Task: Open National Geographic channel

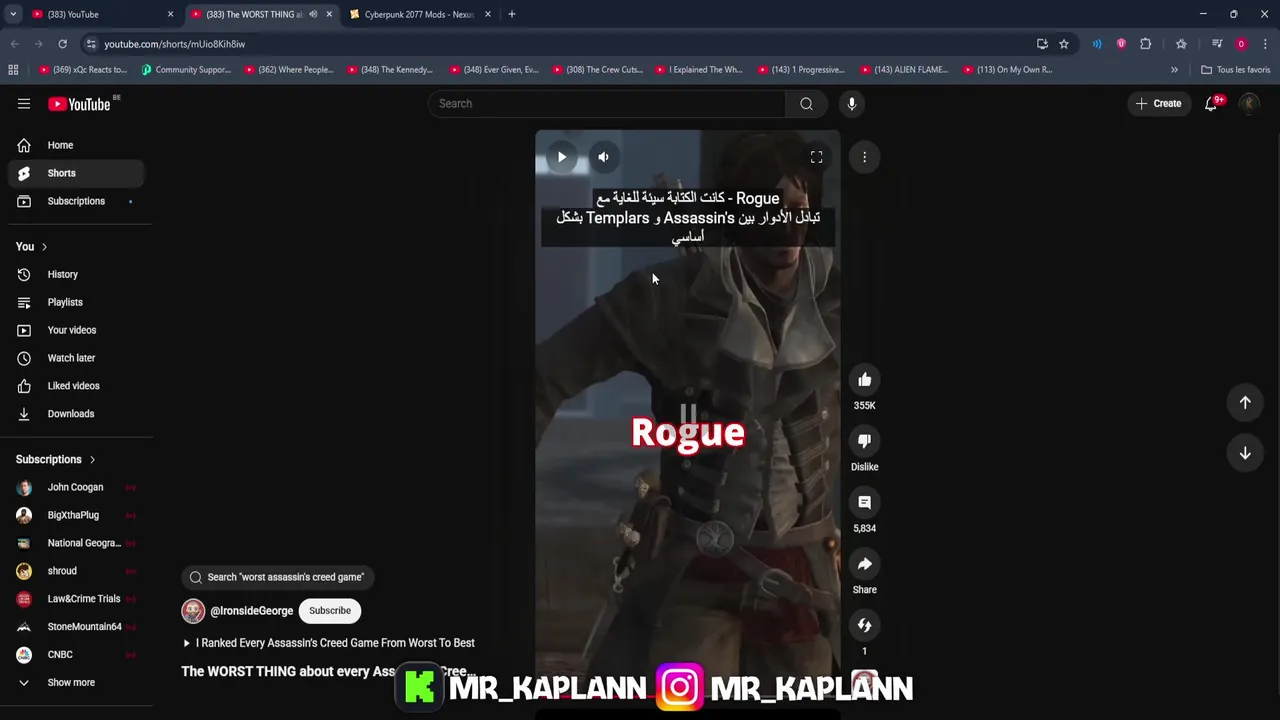Action: pos(76,543)
